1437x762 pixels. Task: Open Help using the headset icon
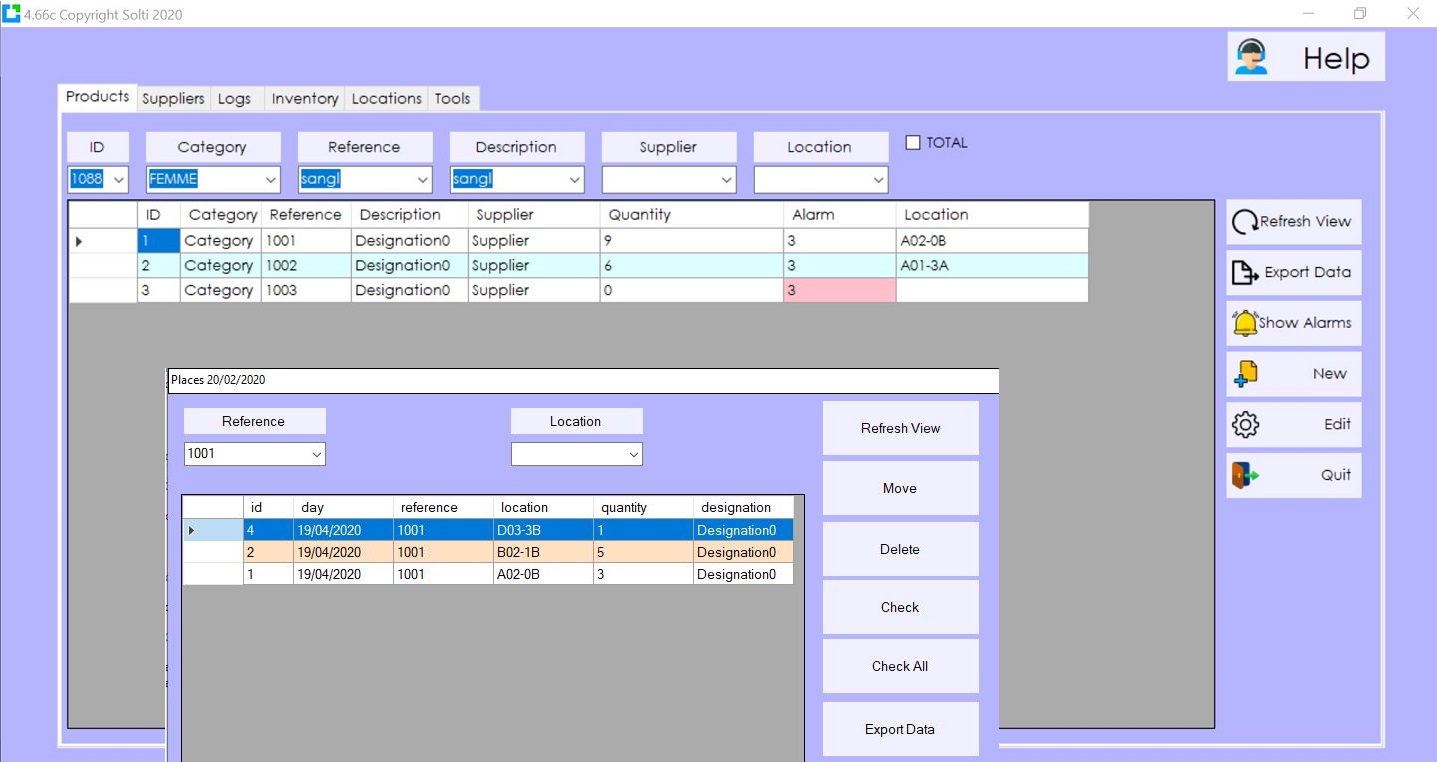pyautogui.click(x=1250, y=57)
